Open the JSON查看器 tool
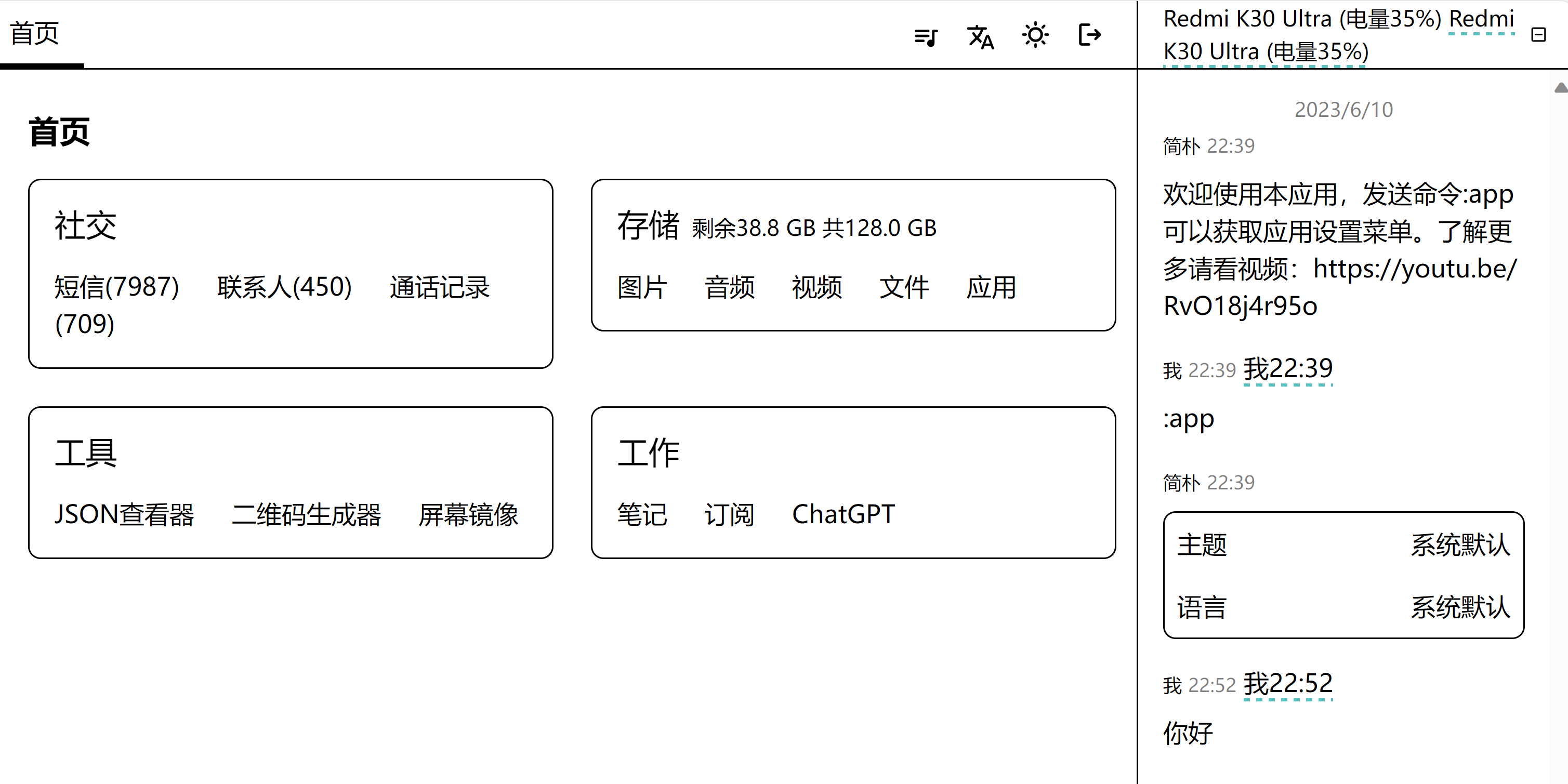Image resolution: width=1568 pixels, height=784 pixels. [124, 514]
